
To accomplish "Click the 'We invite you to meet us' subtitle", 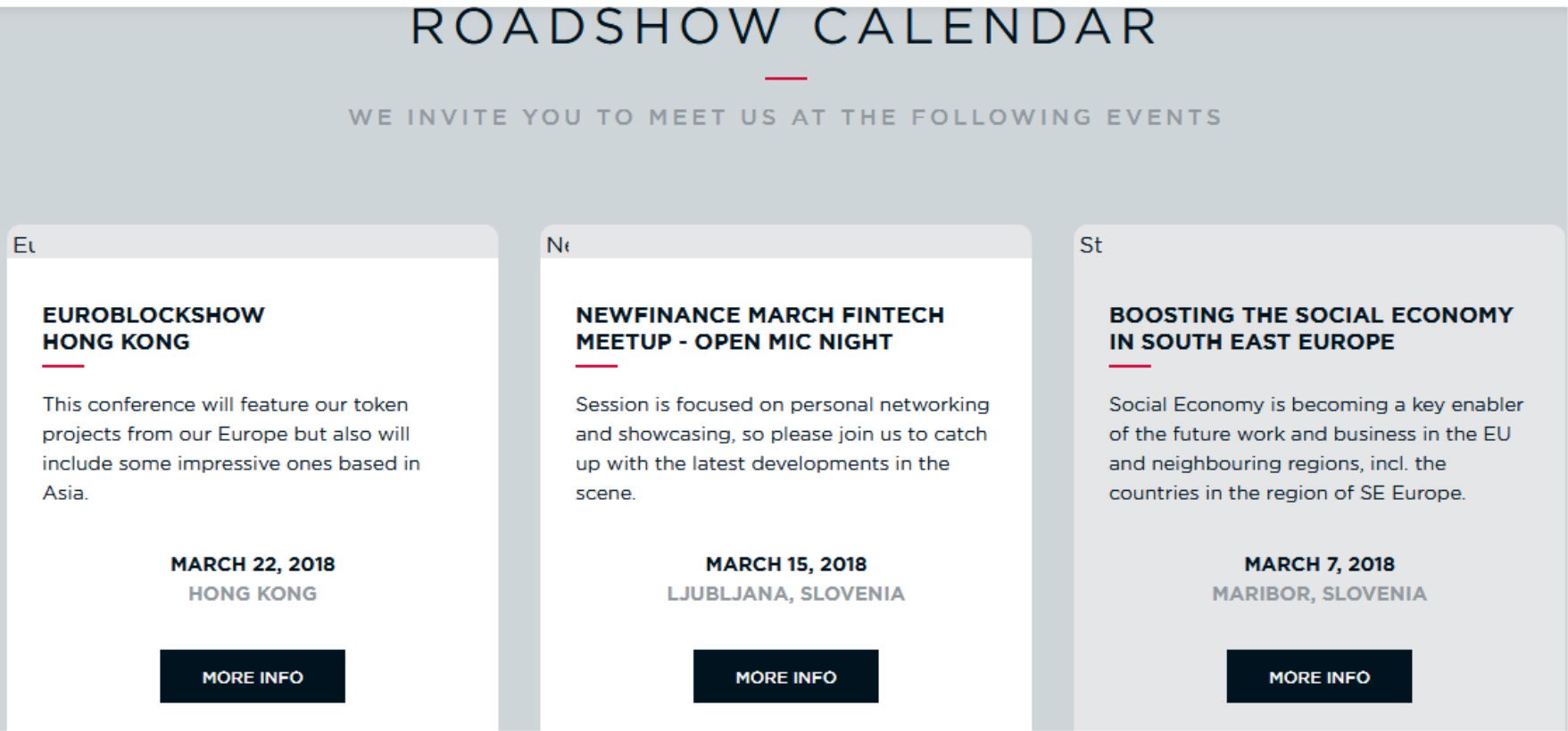I will point(785,117).
